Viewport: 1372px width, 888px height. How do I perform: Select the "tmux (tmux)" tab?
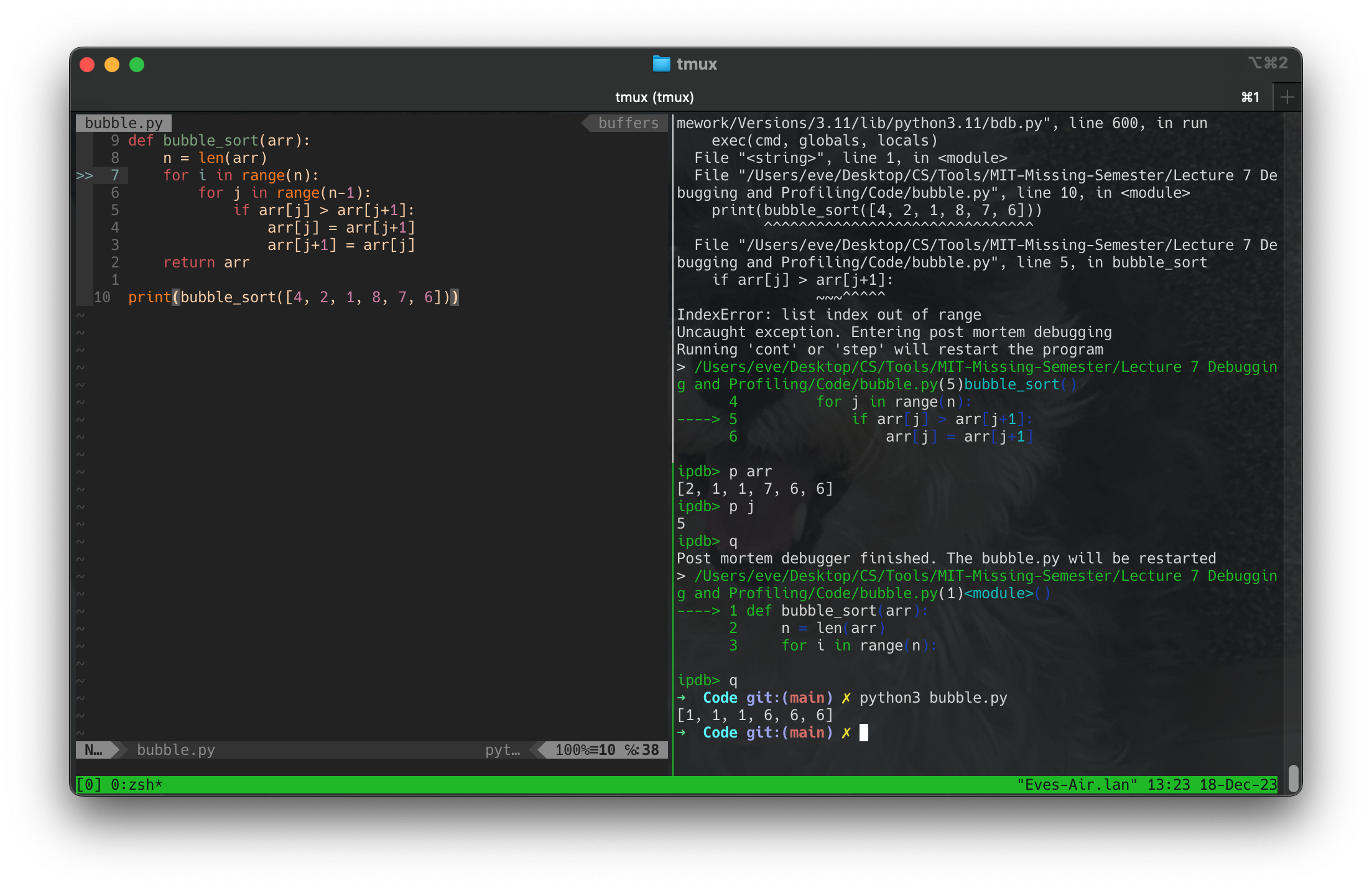pos(653,97)
